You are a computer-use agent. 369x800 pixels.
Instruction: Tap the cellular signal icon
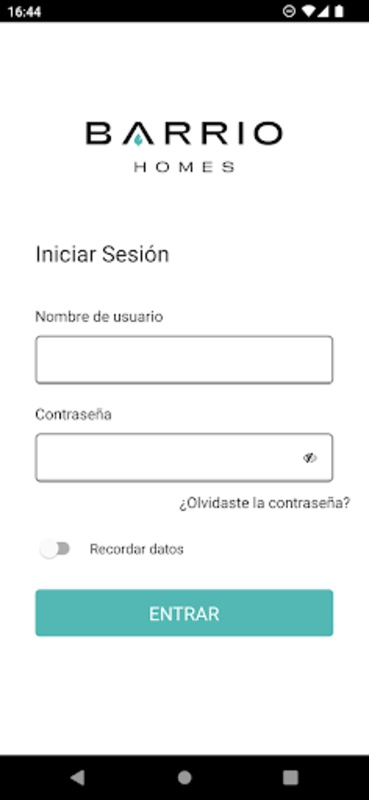tap(323, 11)
